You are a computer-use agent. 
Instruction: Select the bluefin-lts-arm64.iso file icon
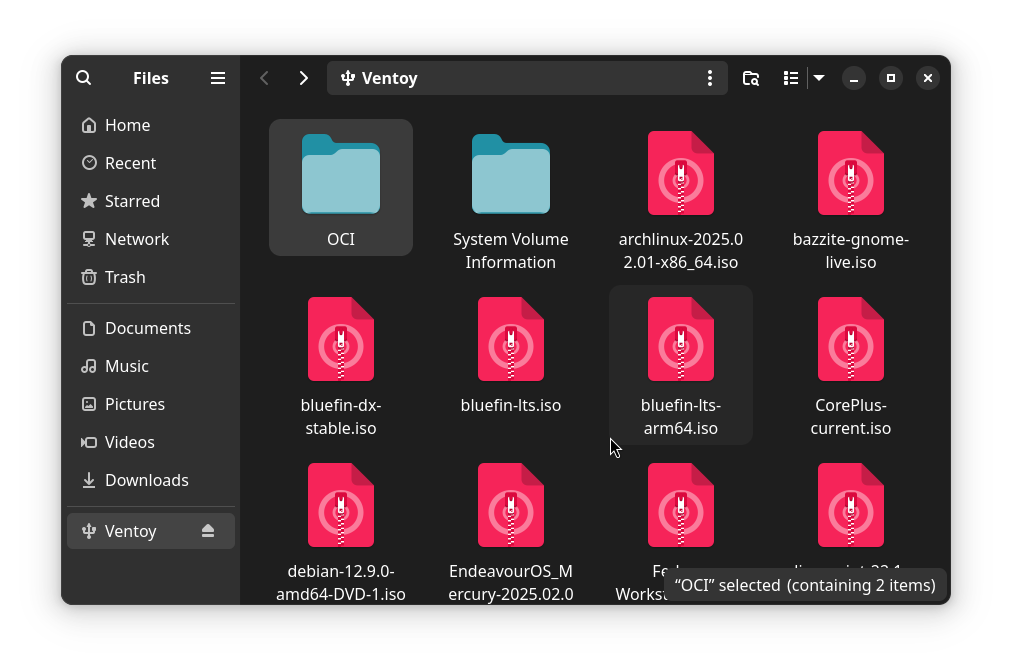(681, 339)
